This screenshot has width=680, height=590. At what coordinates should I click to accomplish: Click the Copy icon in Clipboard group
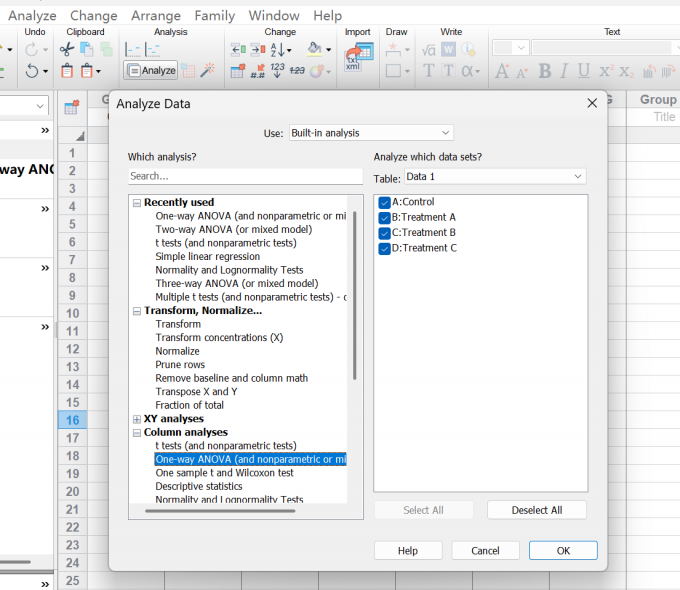87,49
